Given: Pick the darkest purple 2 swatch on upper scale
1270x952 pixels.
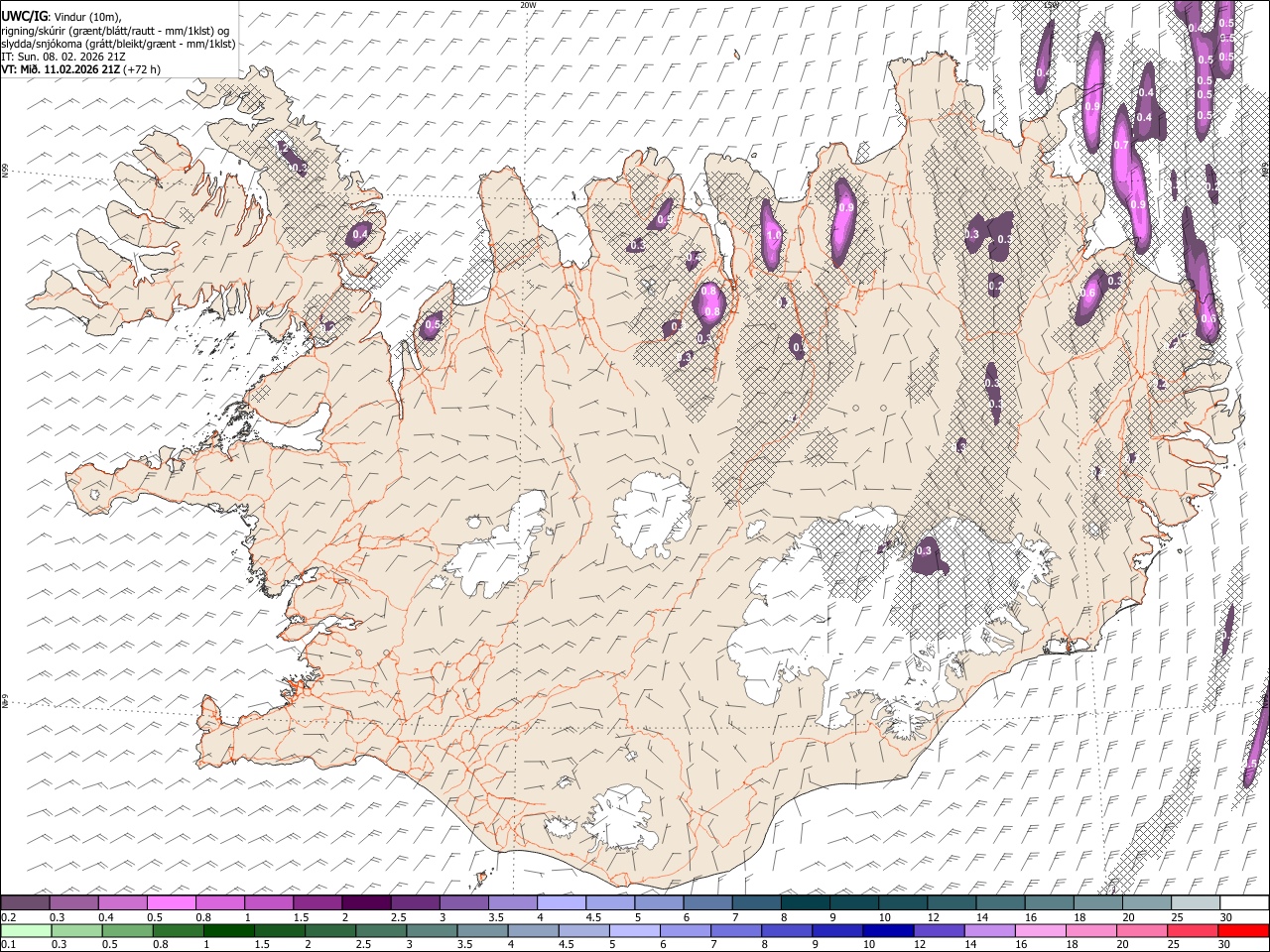Looking at the screenshot, I should point(365,902).
